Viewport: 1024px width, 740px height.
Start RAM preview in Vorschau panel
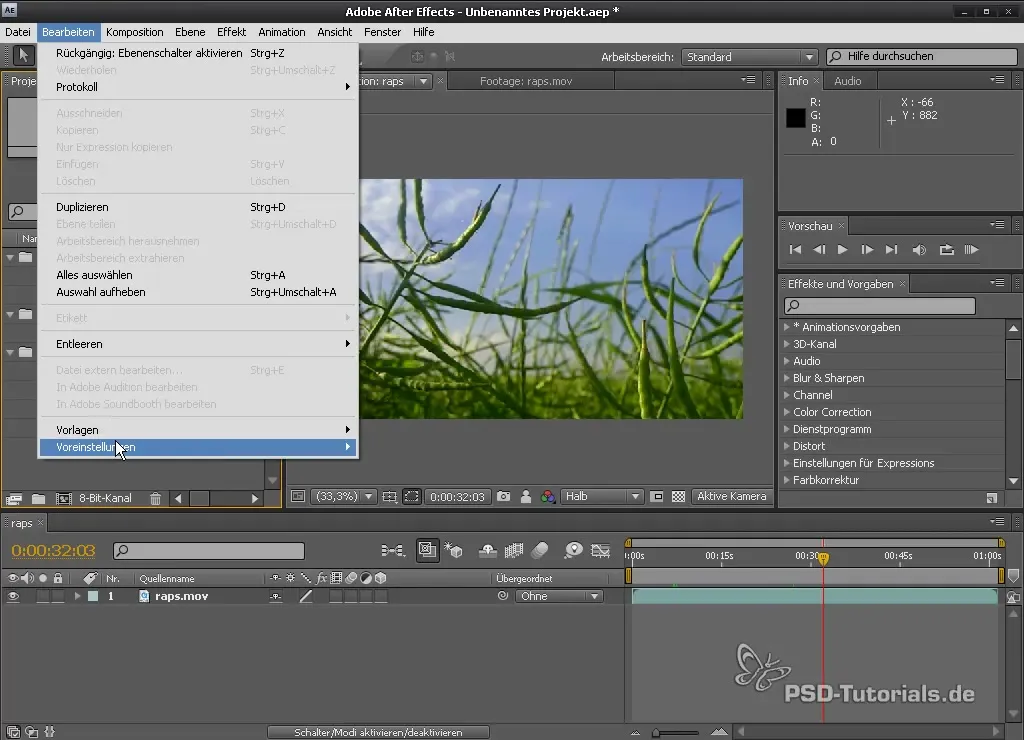[971, 249]
